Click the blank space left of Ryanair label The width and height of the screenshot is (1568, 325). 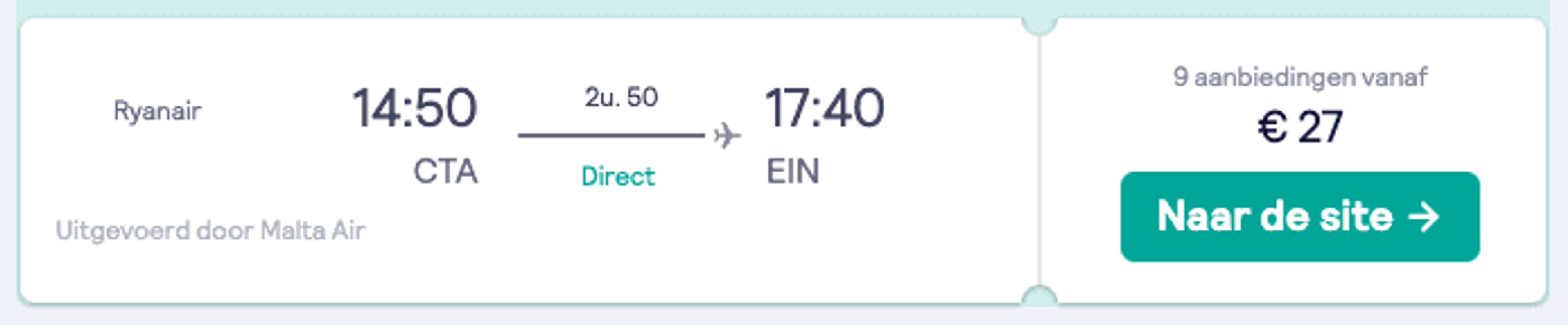pos(67,112)
